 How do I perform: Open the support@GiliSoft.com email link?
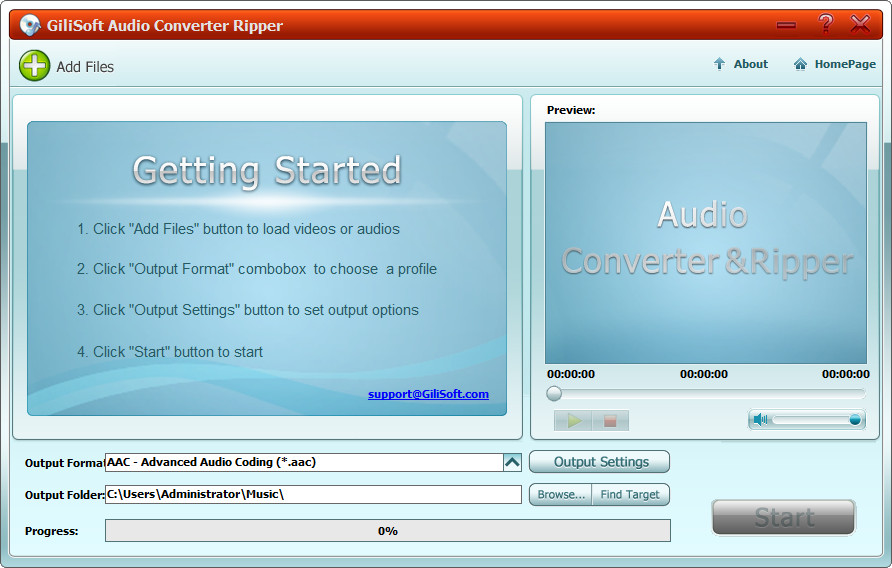click(x=428, y=394)
